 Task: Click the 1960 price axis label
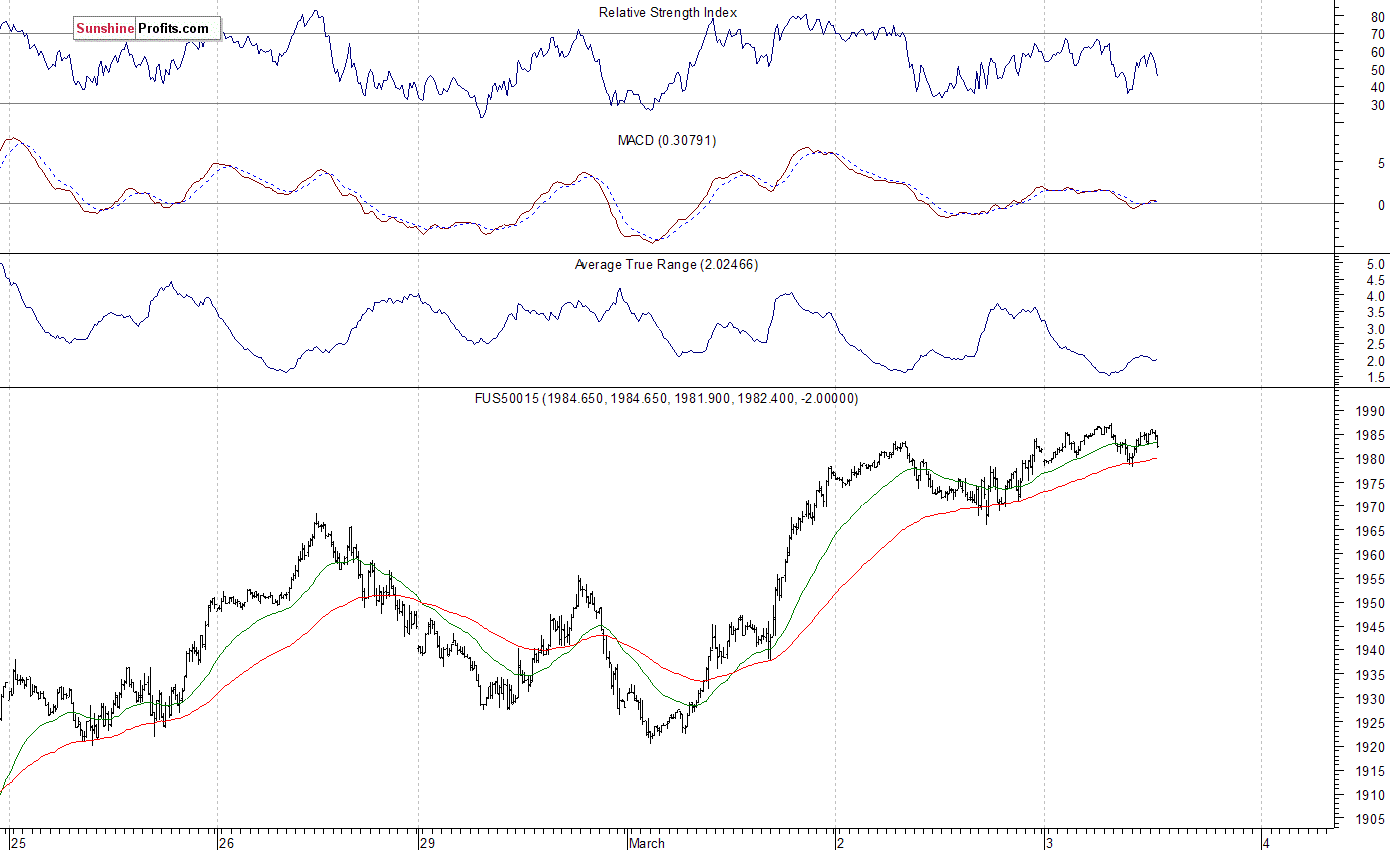(1369, 555)
